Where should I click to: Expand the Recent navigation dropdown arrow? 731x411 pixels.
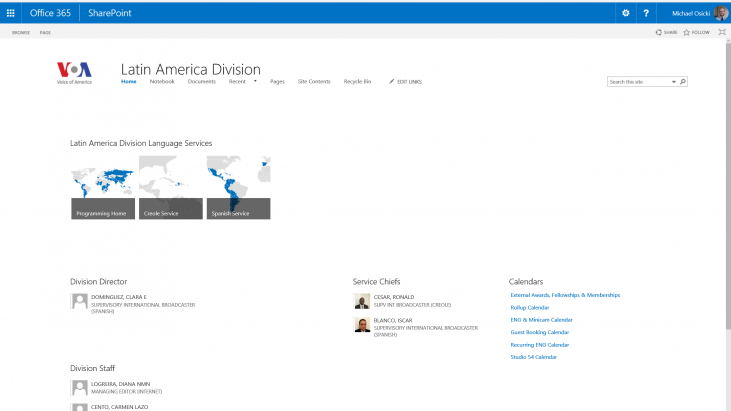click(255, 81)
